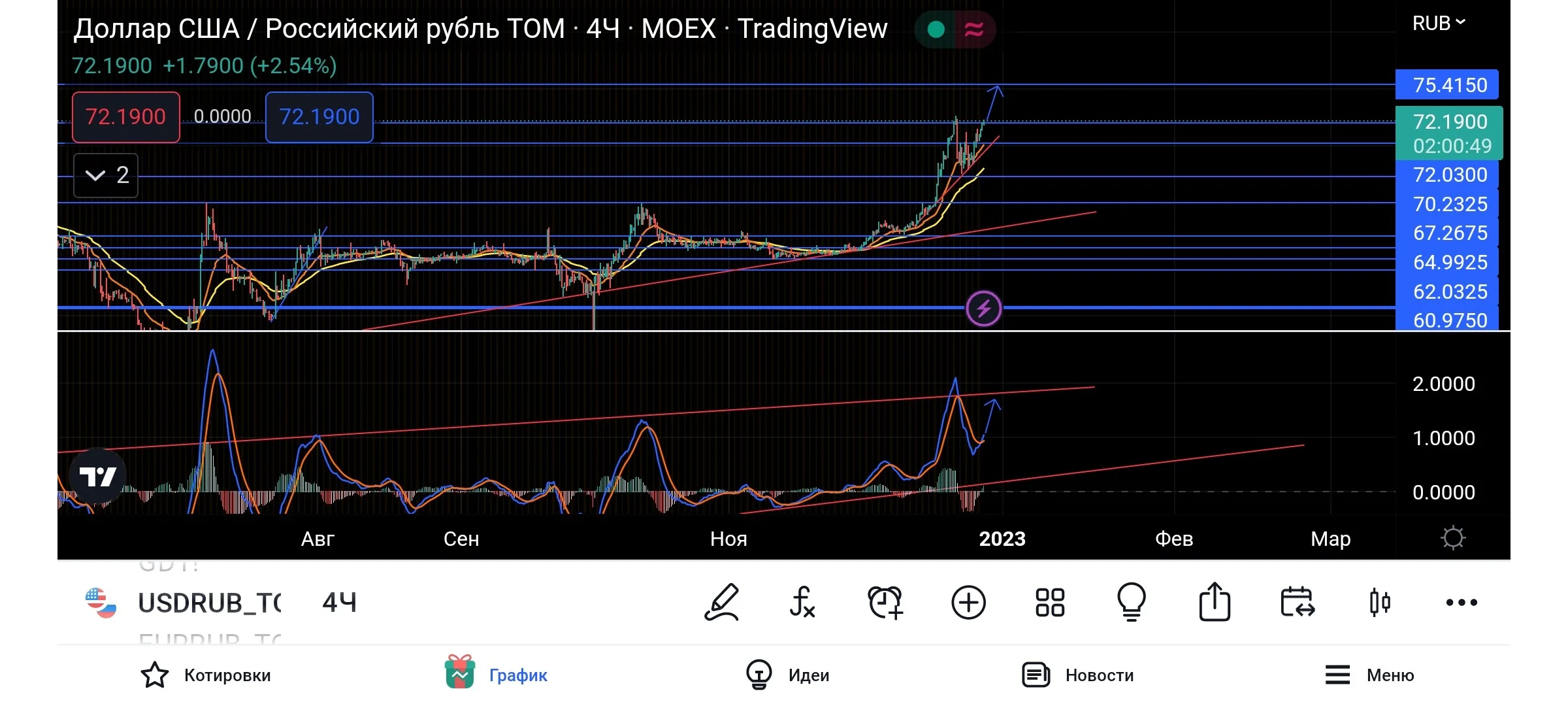Image resolution: width=1568 pixels, height=706 pixels.
Task: Tap the price change +1.7900 (+2.54%)
Action: point(250,65)
